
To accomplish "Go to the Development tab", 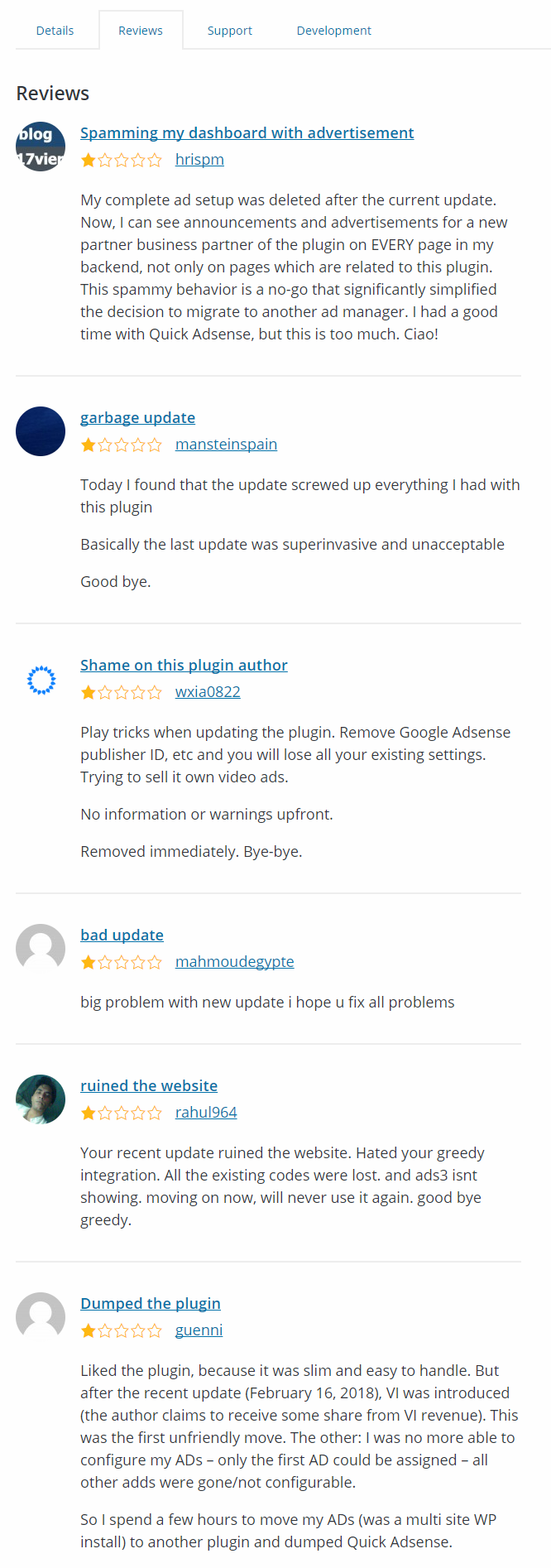I will (x=333, y=31).
